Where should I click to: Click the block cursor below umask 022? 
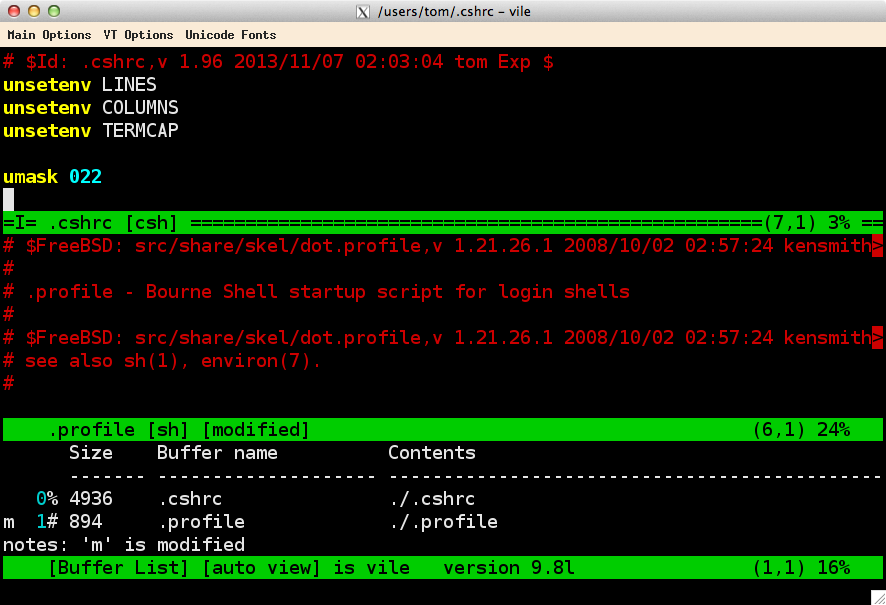tap(8, 198)
